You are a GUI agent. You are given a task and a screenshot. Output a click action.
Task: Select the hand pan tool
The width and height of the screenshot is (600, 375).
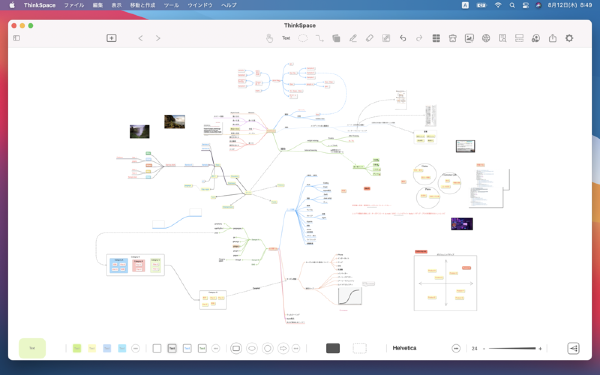269,38
